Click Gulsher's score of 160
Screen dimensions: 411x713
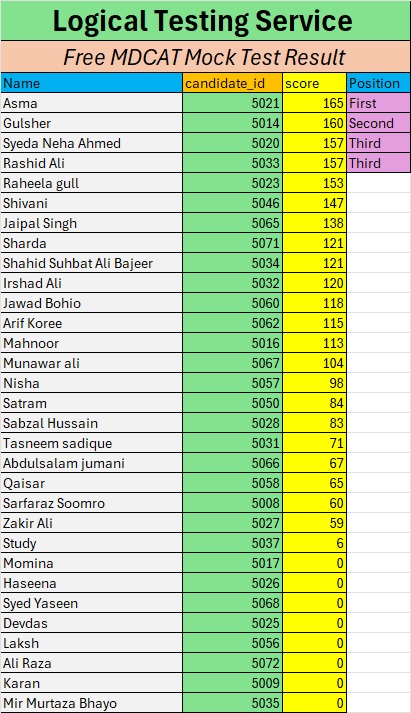point(314,123)
